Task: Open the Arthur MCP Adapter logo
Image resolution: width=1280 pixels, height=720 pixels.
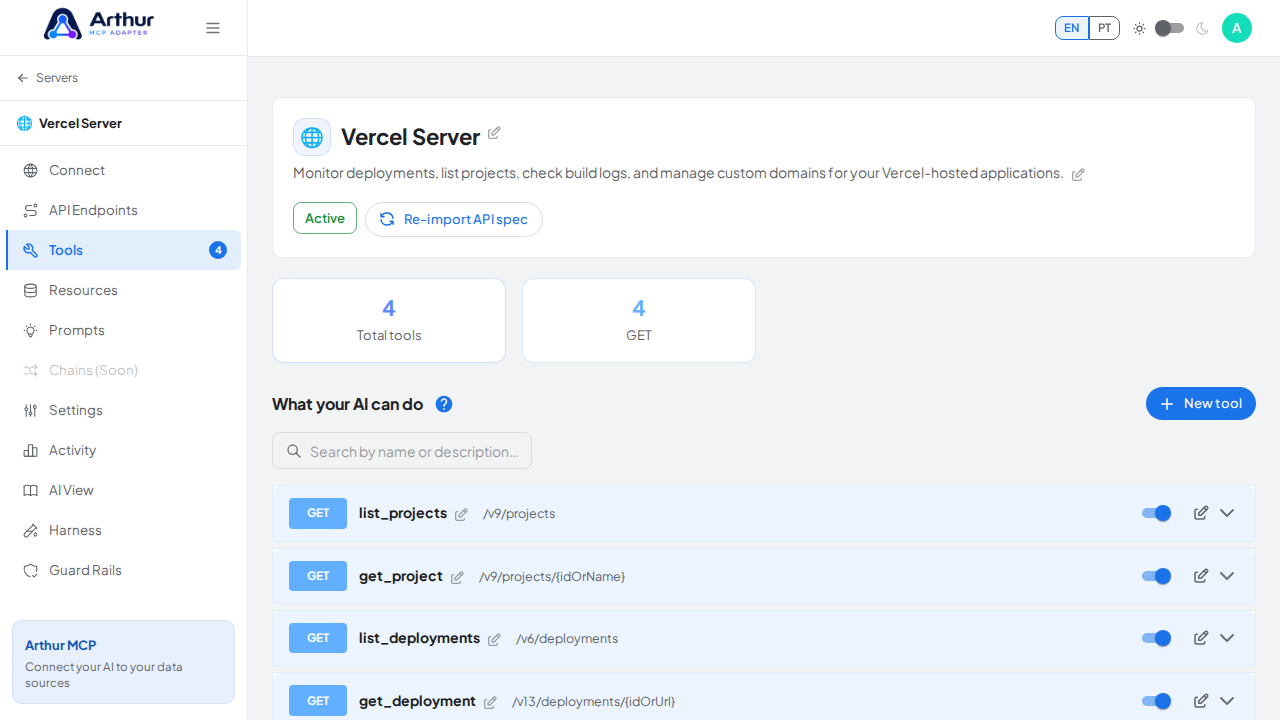Action: 99,24
